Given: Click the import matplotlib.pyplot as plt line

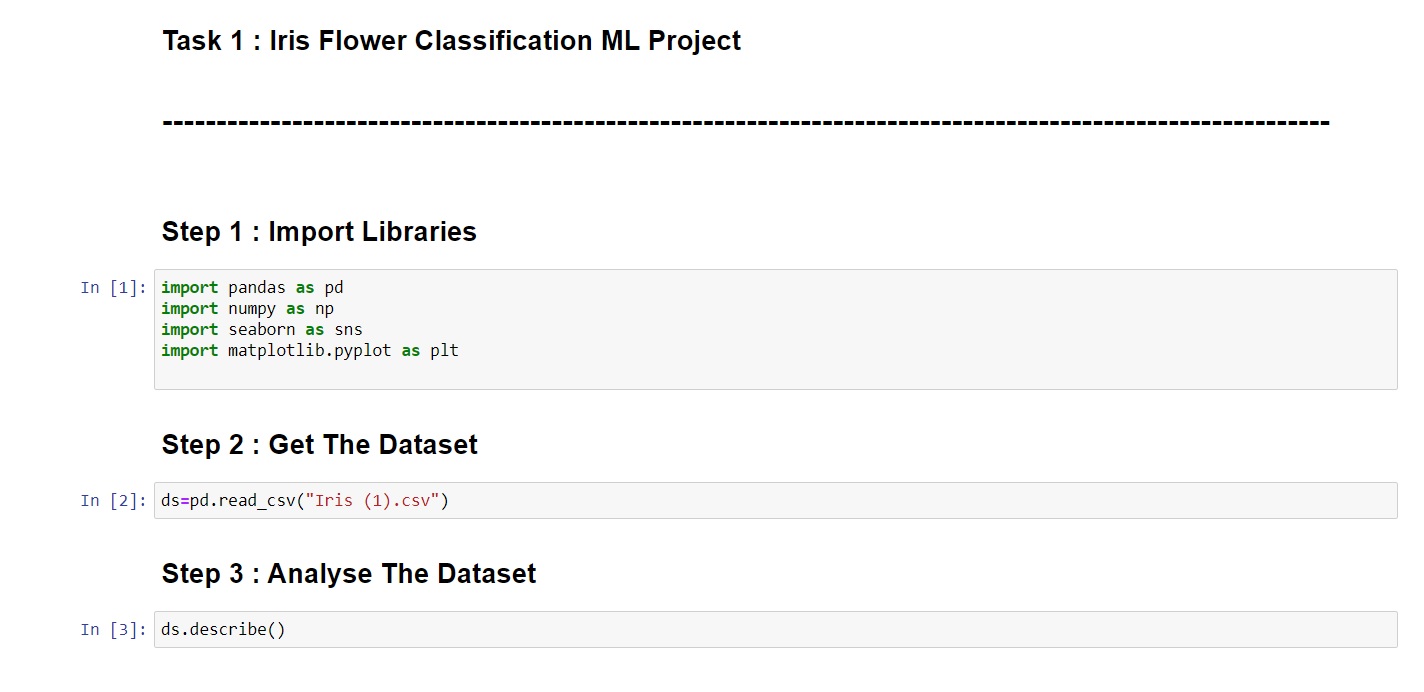Looking at the screenshot, I should [310, 351].
